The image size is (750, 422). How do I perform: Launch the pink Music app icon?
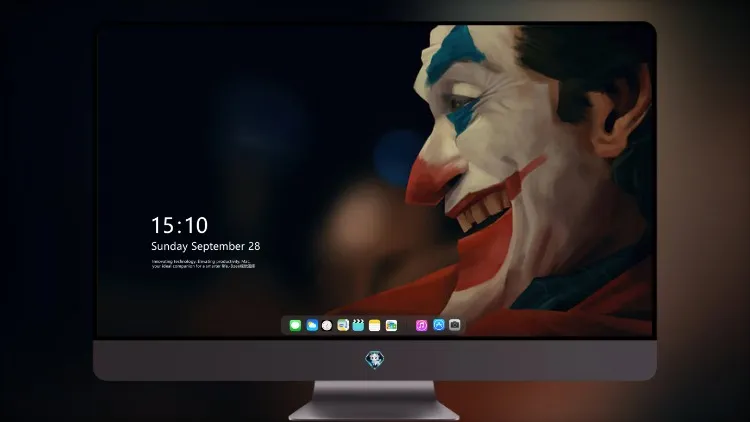pyautogui.click(x=421, y=325)
